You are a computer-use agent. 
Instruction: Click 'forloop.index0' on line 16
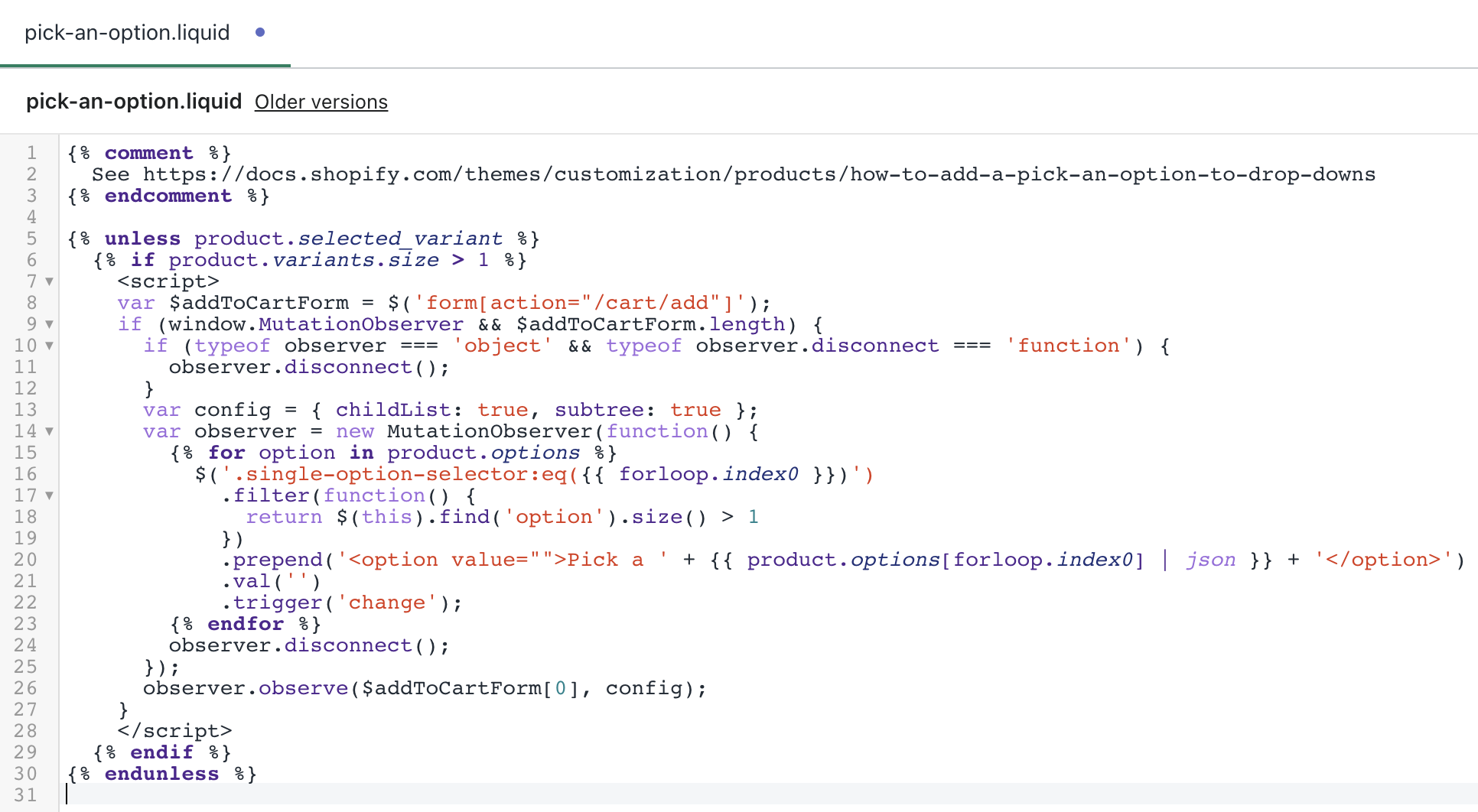(708, 474)
